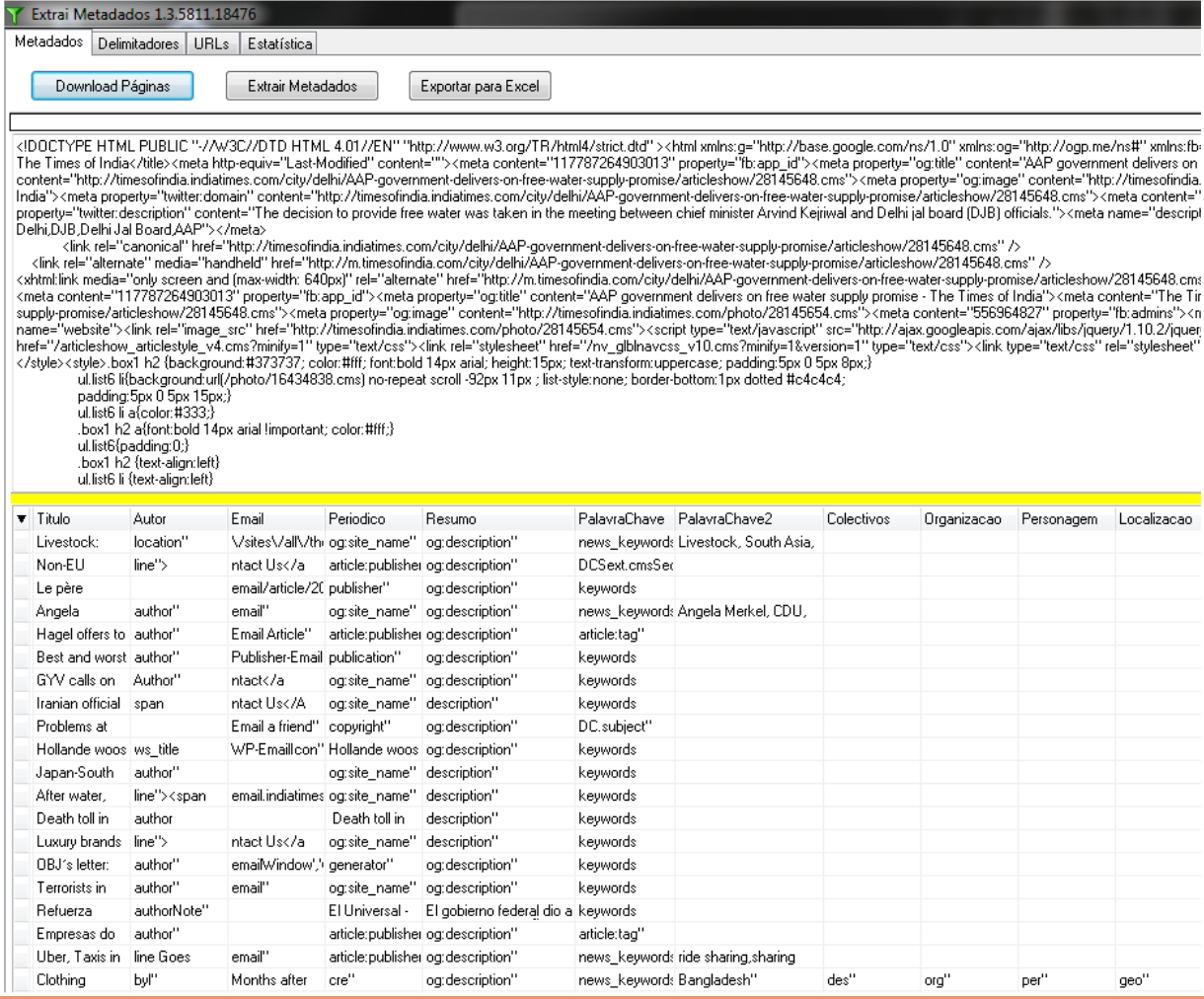
Task: Open the Estatística tab
Action: [279, 43]
